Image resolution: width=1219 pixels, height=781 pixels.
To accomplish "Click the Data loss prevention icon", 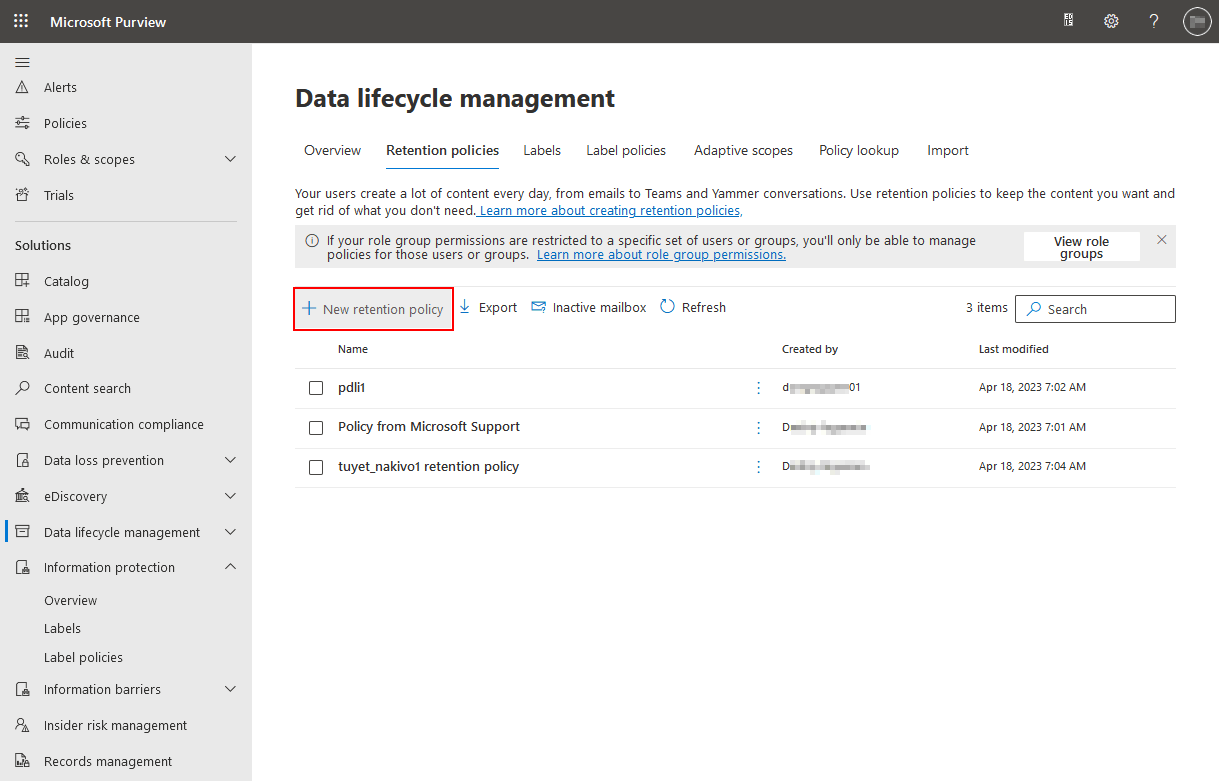I will pyautogui.click(x=22, y=460).
